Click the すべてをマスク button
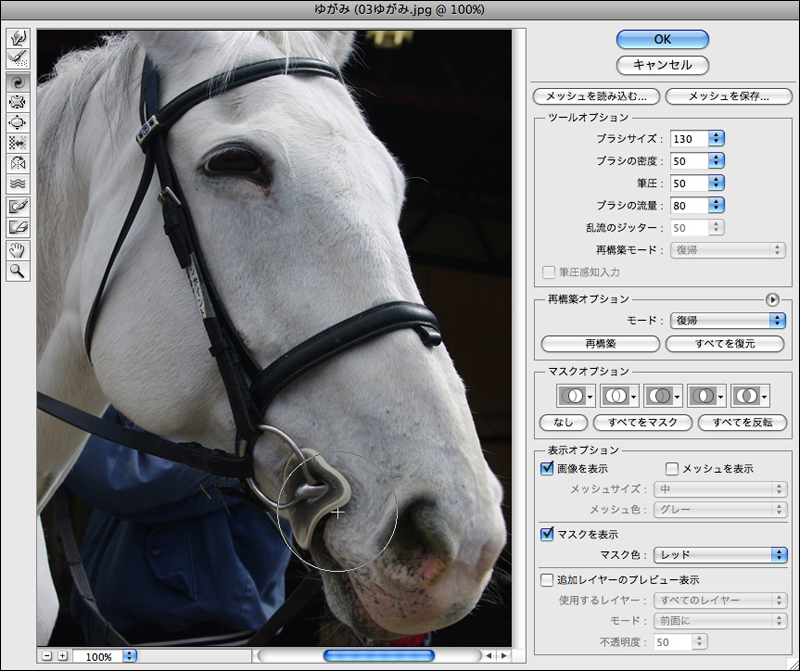Viewport: 800px width, 671px height. [644, 422]
